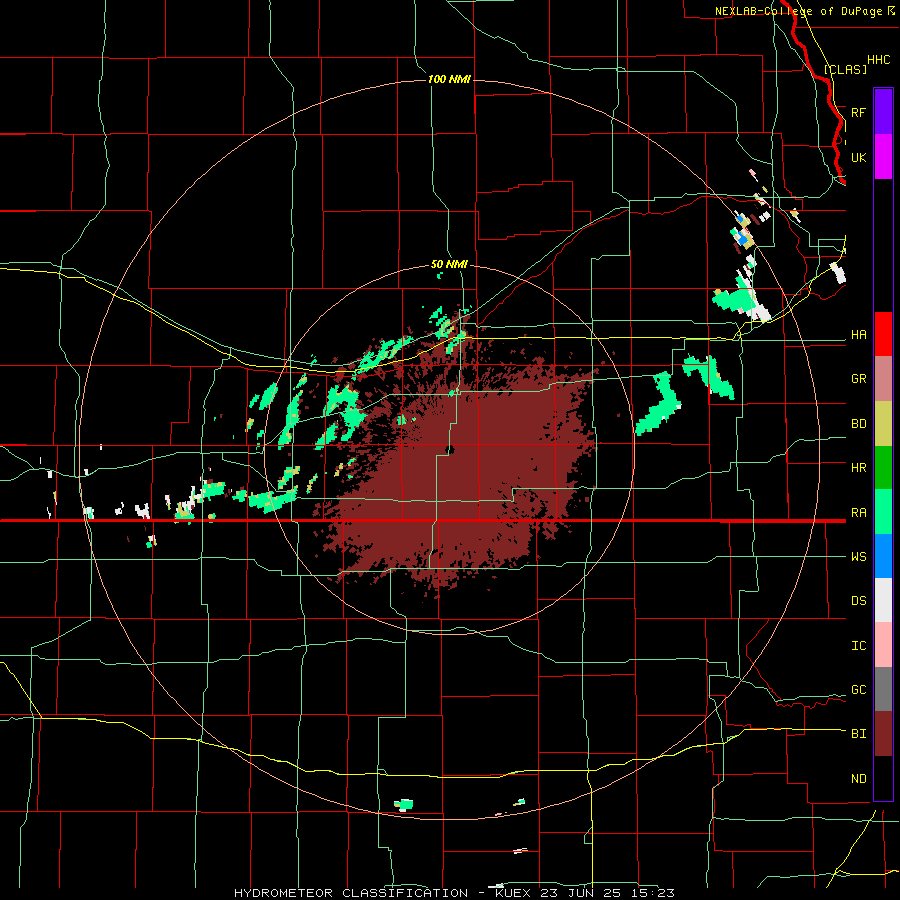
Task: Click the GC legend label
Action: click(858, 690)
